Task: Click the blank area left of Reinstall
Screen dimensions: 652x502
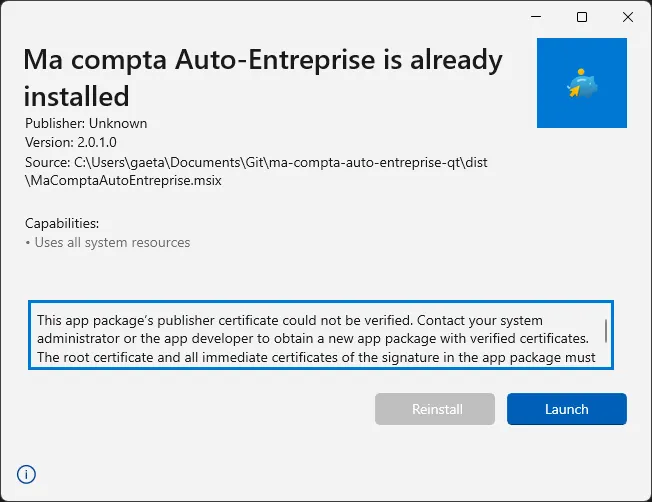Action: click(x=190, y=409)
